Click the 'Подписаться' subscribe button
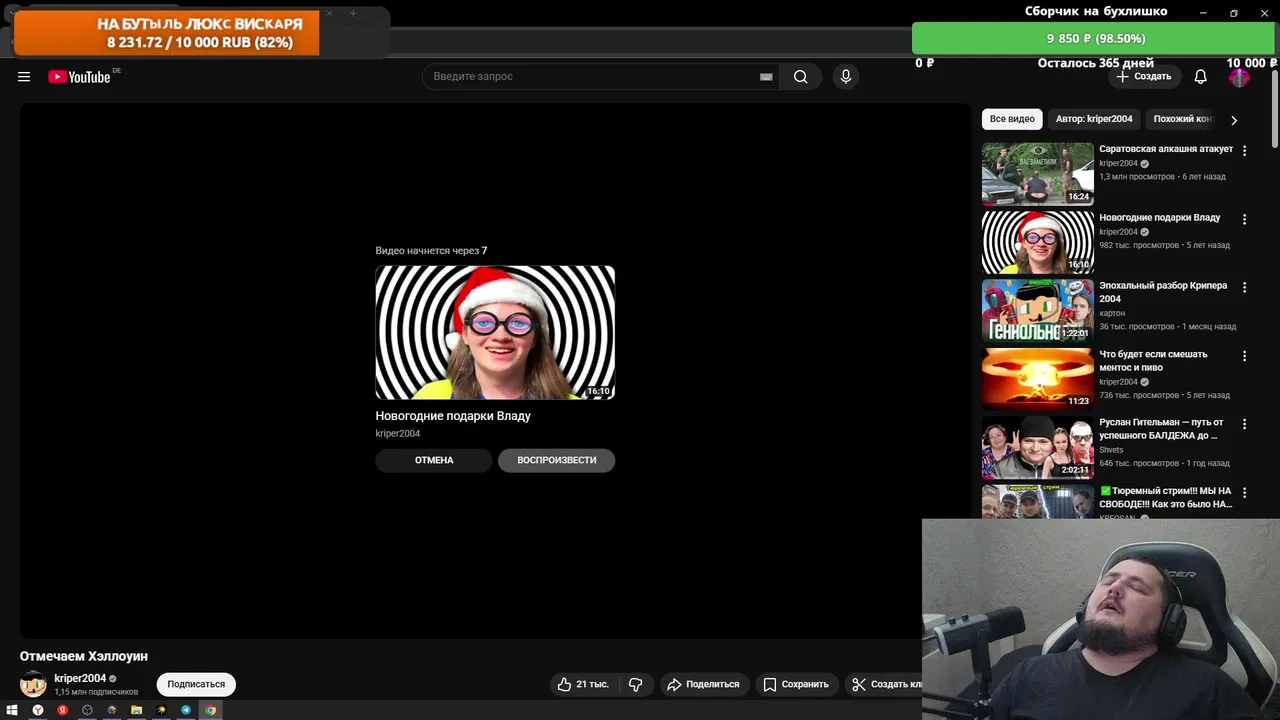This screenshot has height=720, width=1280. coord(196,684)
